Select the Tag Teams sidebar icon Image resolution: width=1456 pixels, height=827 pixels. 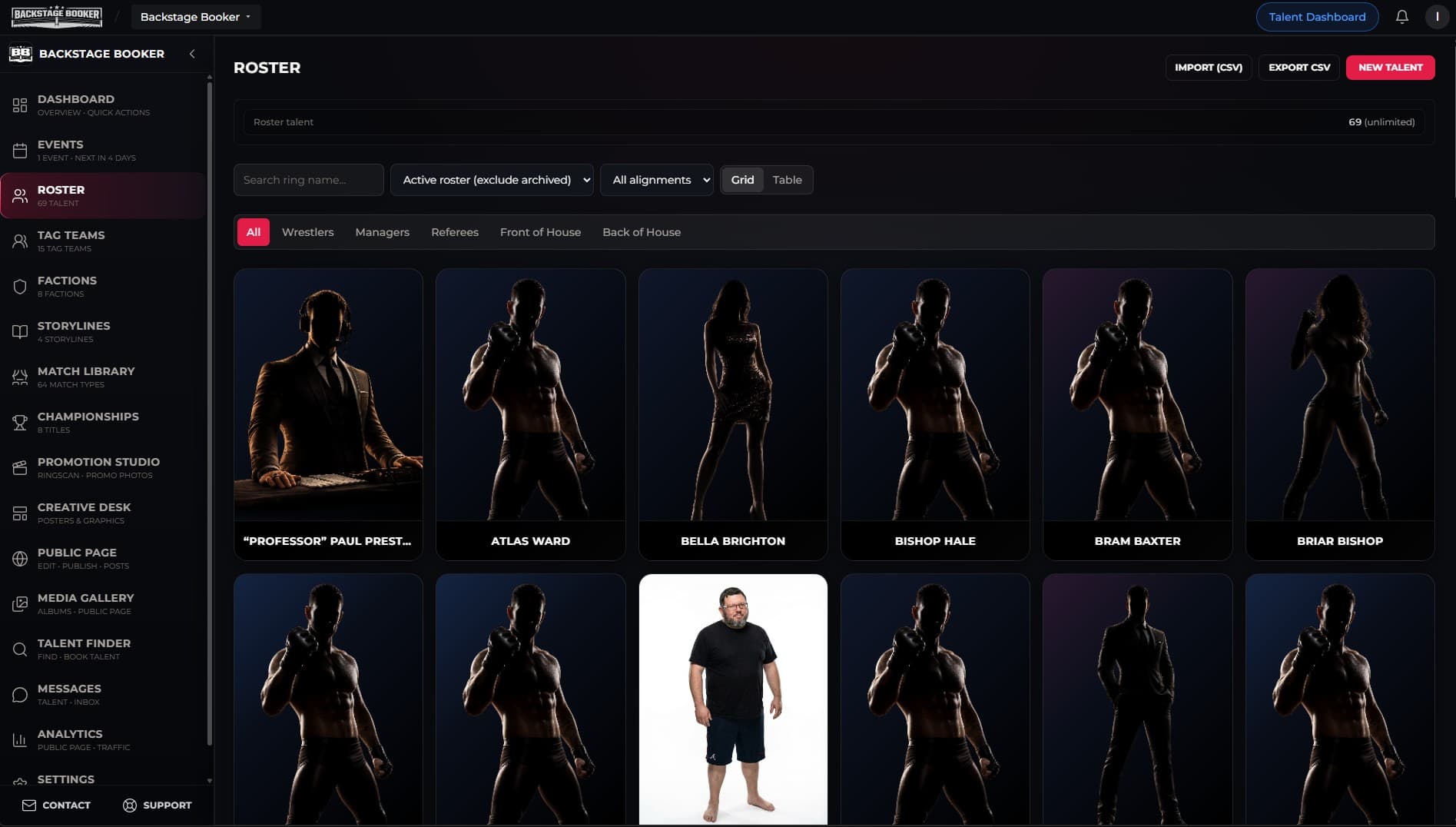coord(20,241)
